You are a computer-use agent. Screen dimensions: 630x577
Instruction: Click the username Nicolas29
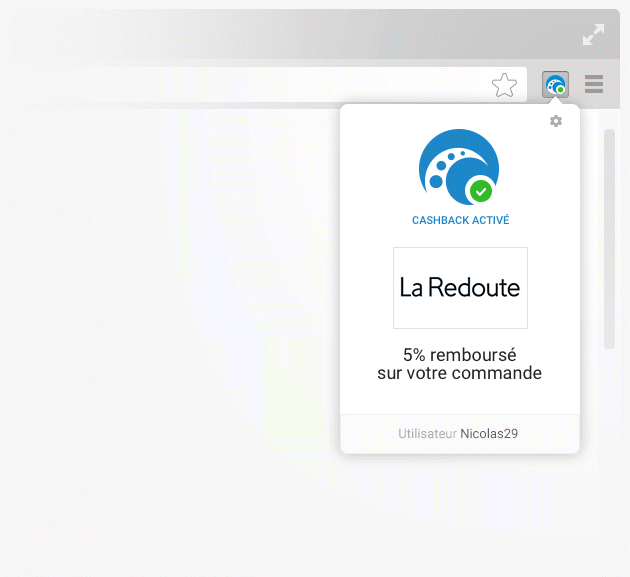[489, 434]
